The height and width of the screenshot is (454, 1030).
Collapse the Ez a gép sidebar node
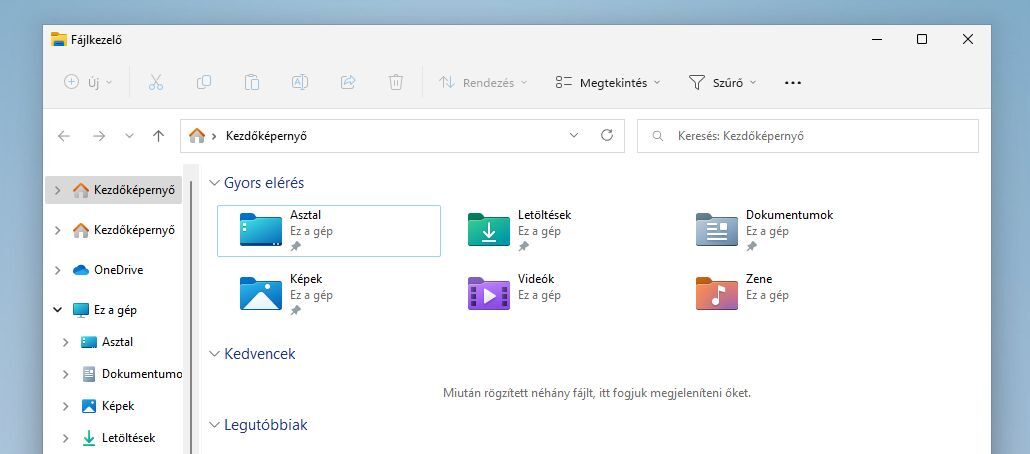[x=58, y=309]
